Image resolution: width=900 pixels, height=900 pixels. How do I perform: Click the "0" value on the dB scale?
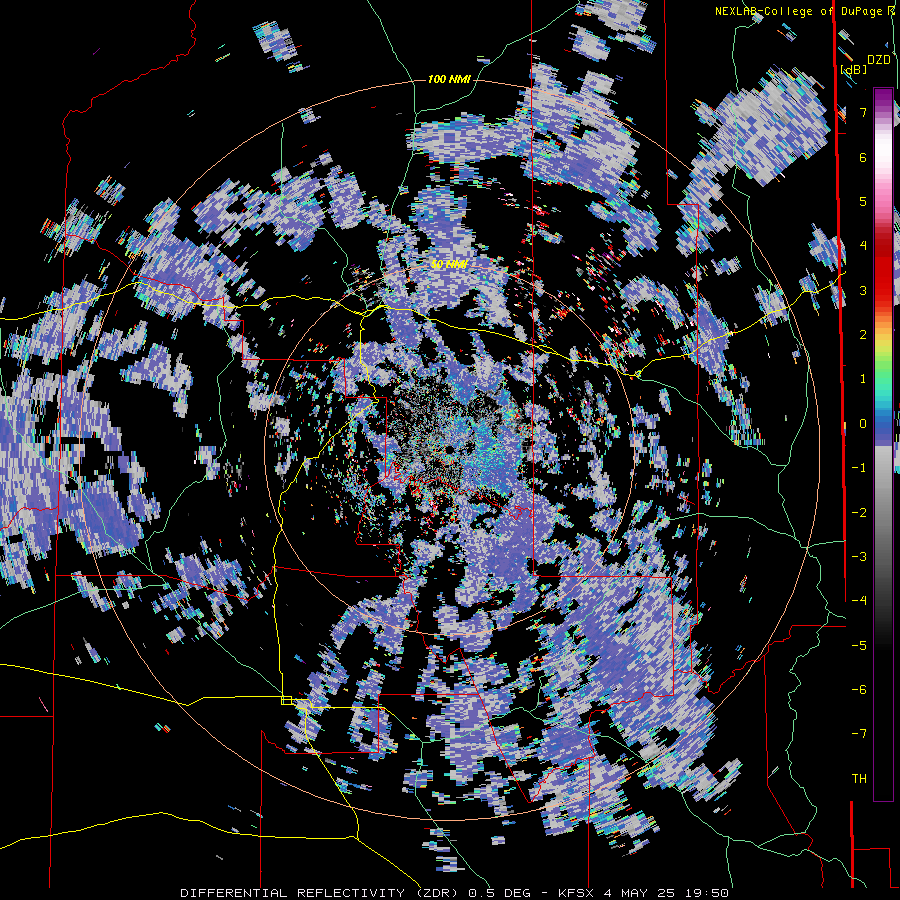[x=863, y=424]
